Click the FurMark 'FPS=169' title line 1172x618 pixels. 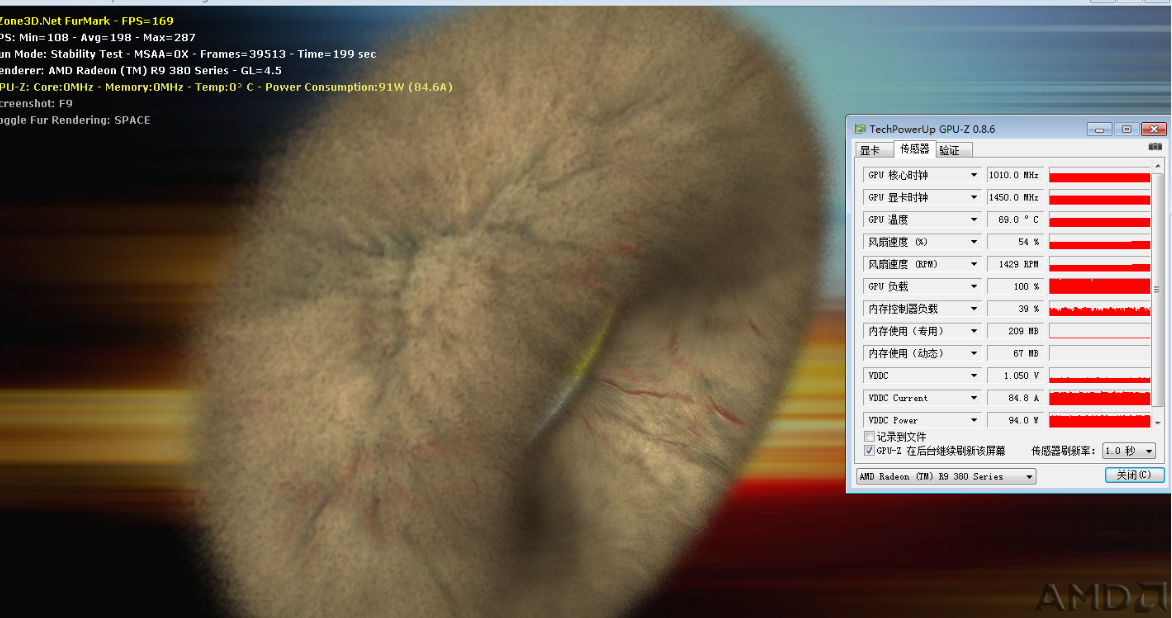(87, 21)
